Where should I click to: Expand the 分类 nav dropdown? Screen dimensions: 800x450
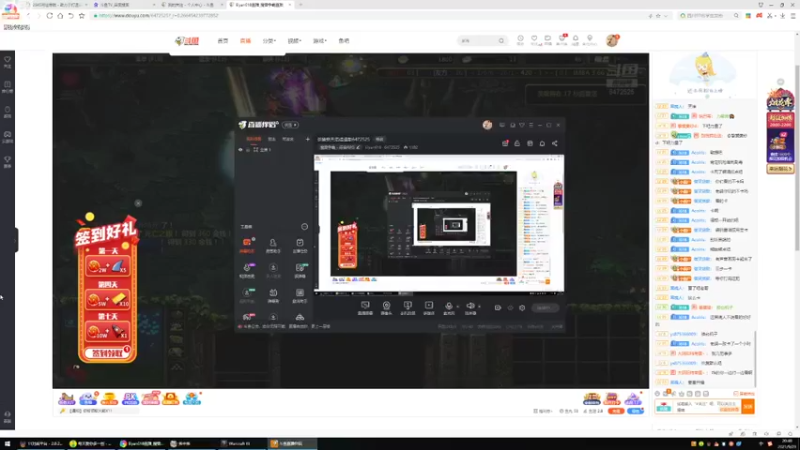tap(269, 41)
